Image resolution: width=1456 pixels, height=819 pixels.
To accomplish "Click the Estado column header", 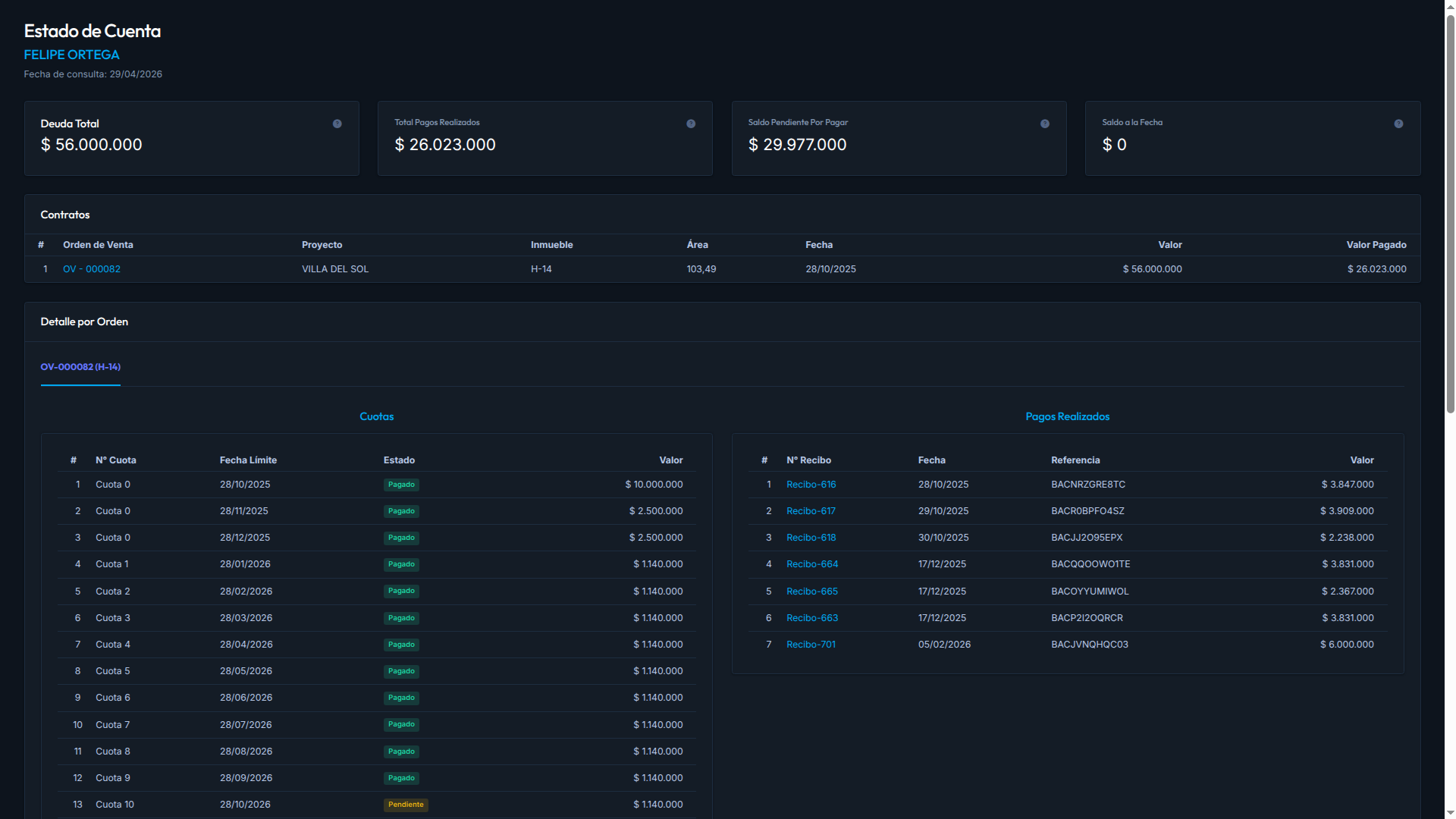I will pos(399,460).
